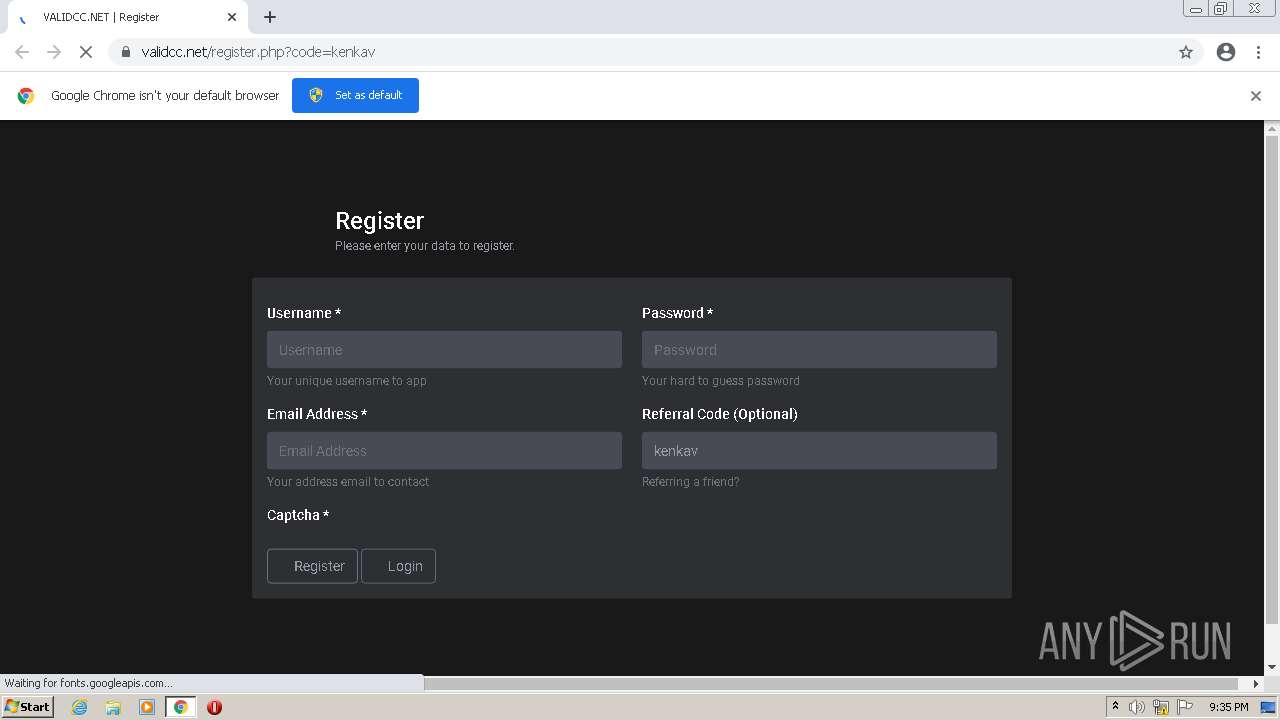1280x720 pixels.
Task: Open red antivirus icon in taskbar
Action: (214, 707)
